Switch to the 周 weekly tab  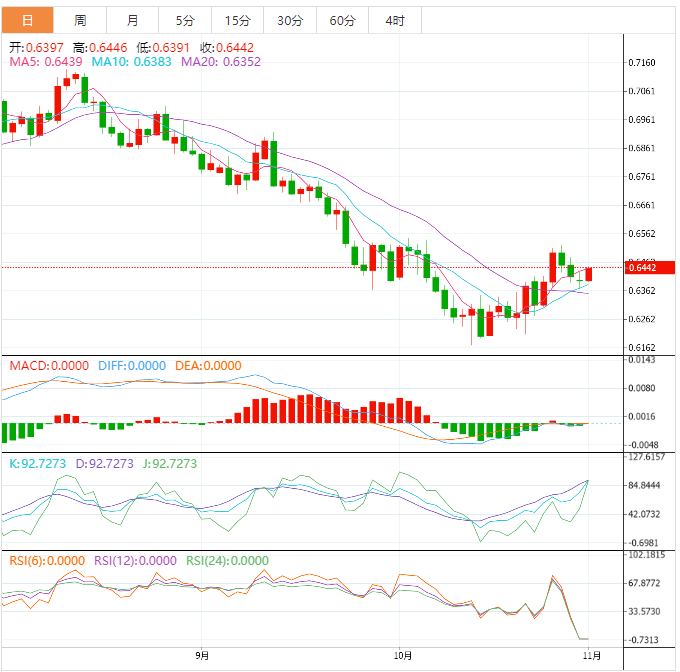(x=80, y=20)
